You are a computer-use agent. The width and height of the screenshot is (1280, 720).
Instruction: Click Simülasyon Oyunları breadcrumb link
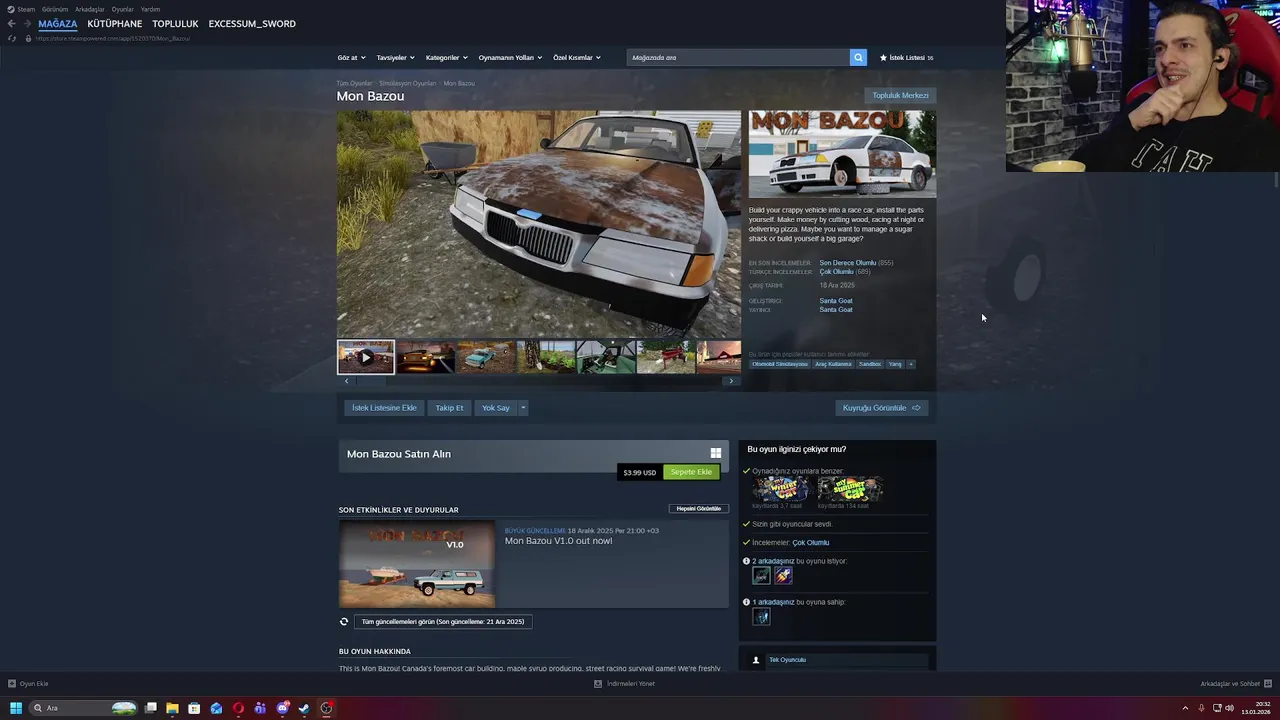(x=407, y=83)
